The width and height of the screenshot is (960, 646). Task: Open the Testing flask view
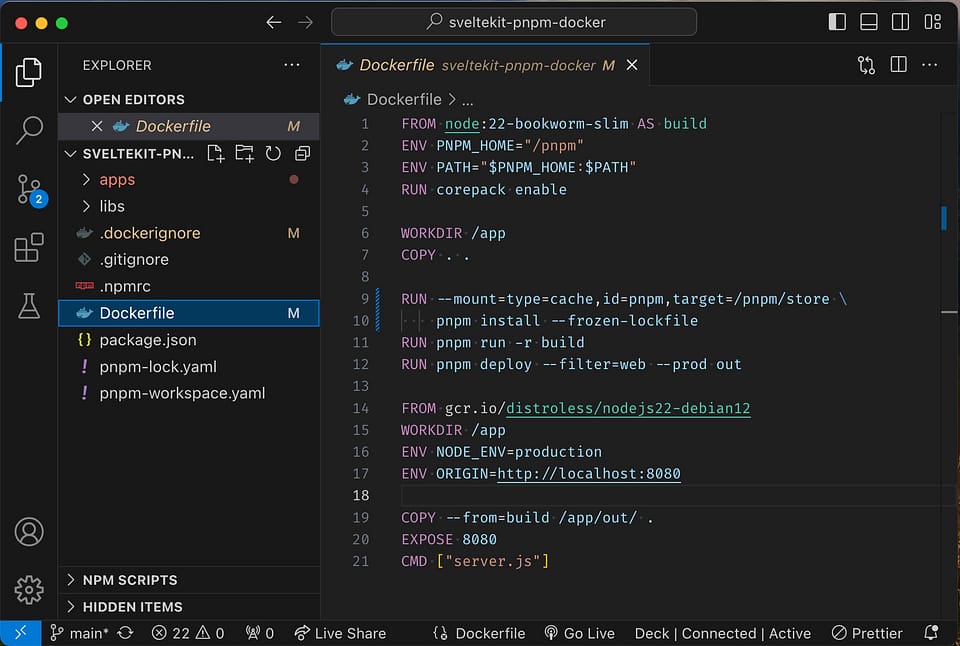point(29,306)
